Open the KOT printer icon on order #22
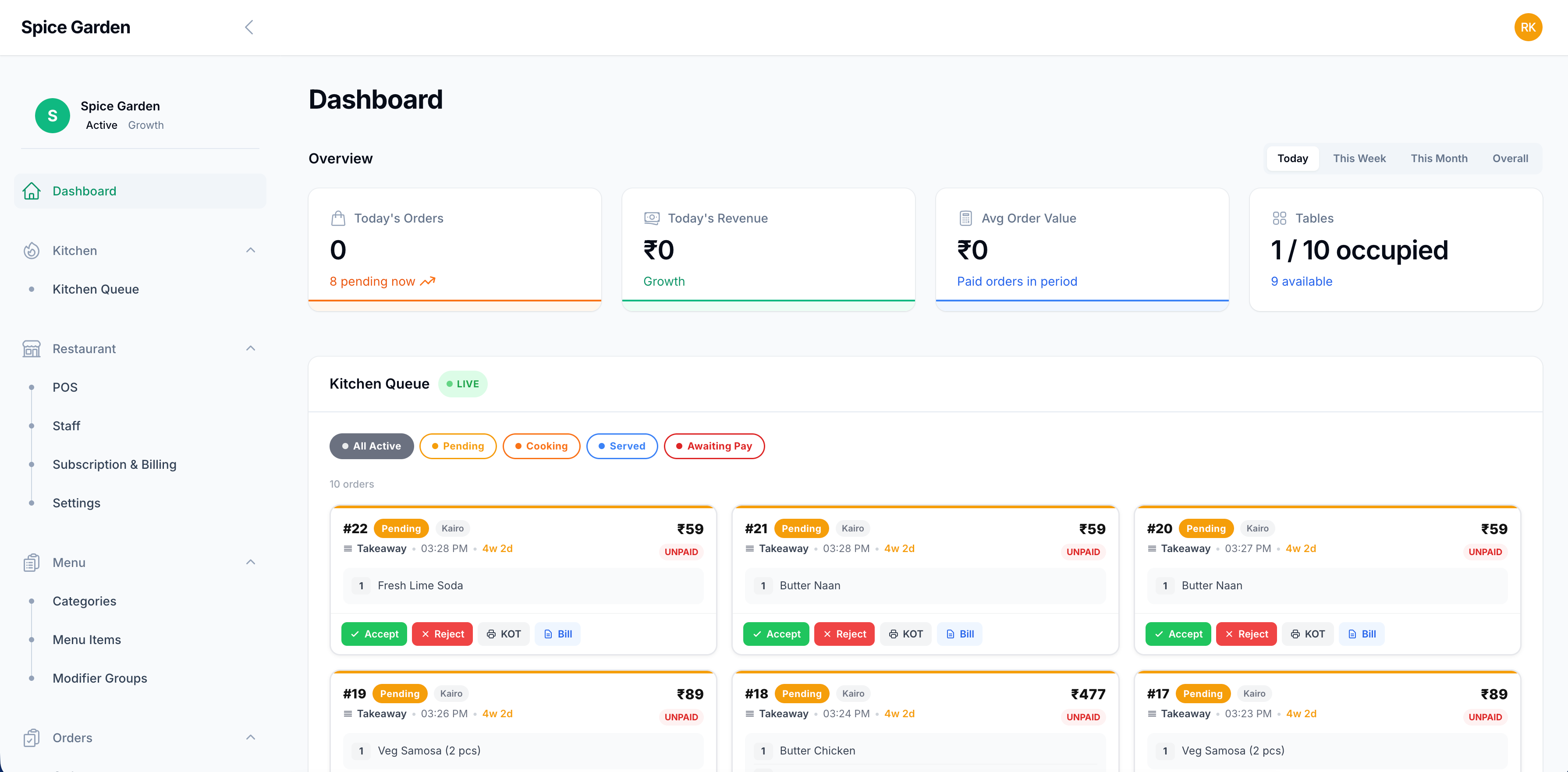1568x772 pixels. tap(504, 633)
